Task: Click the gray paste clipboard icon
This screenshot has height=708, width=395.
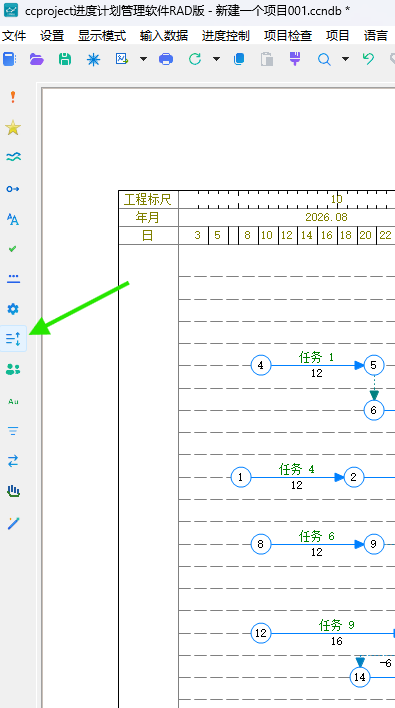Action: pyautogui.click(x=267, y=59)
